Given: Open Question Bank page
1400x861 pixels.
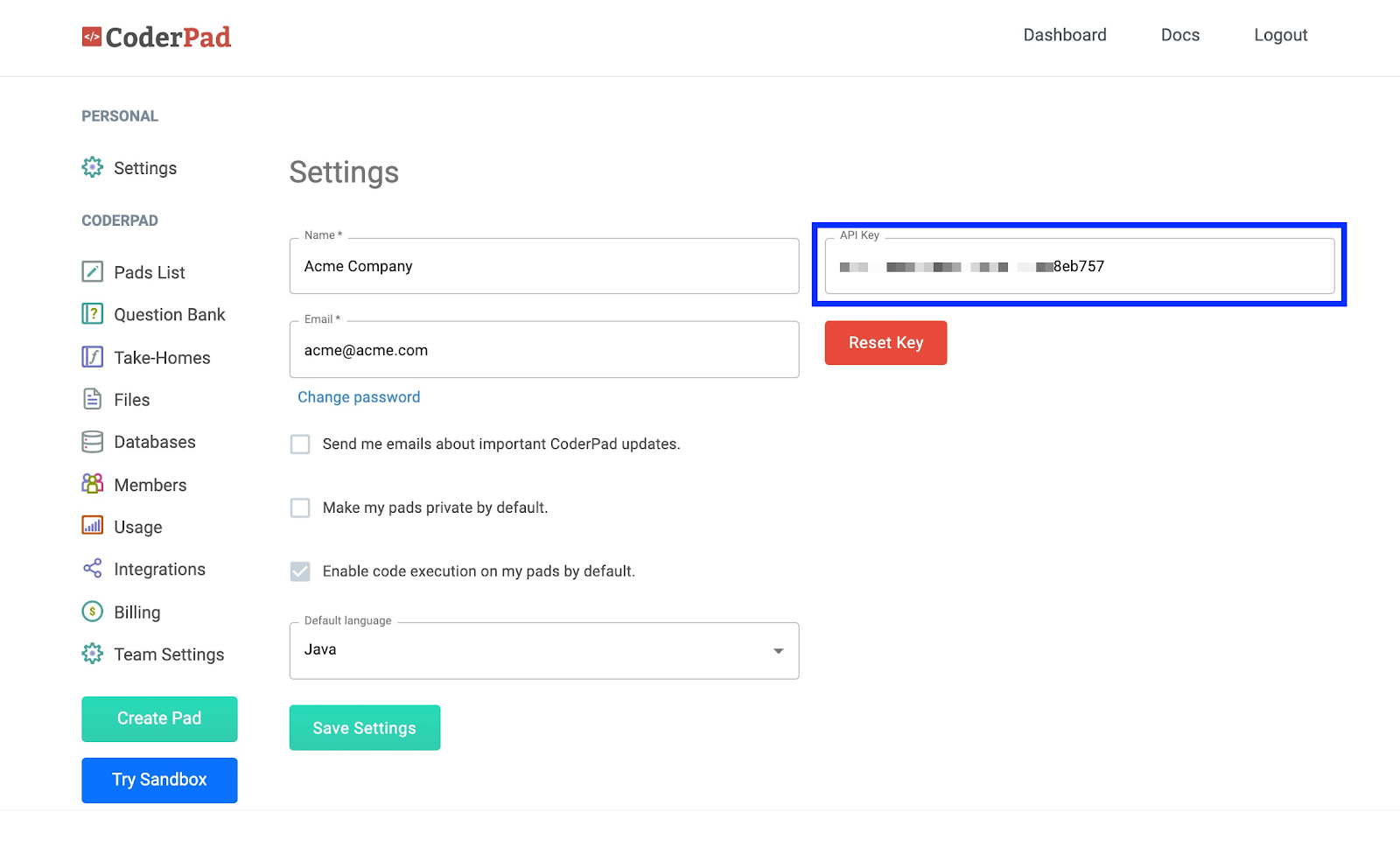Looking at the screenshot, I should (x=170, y=314).
